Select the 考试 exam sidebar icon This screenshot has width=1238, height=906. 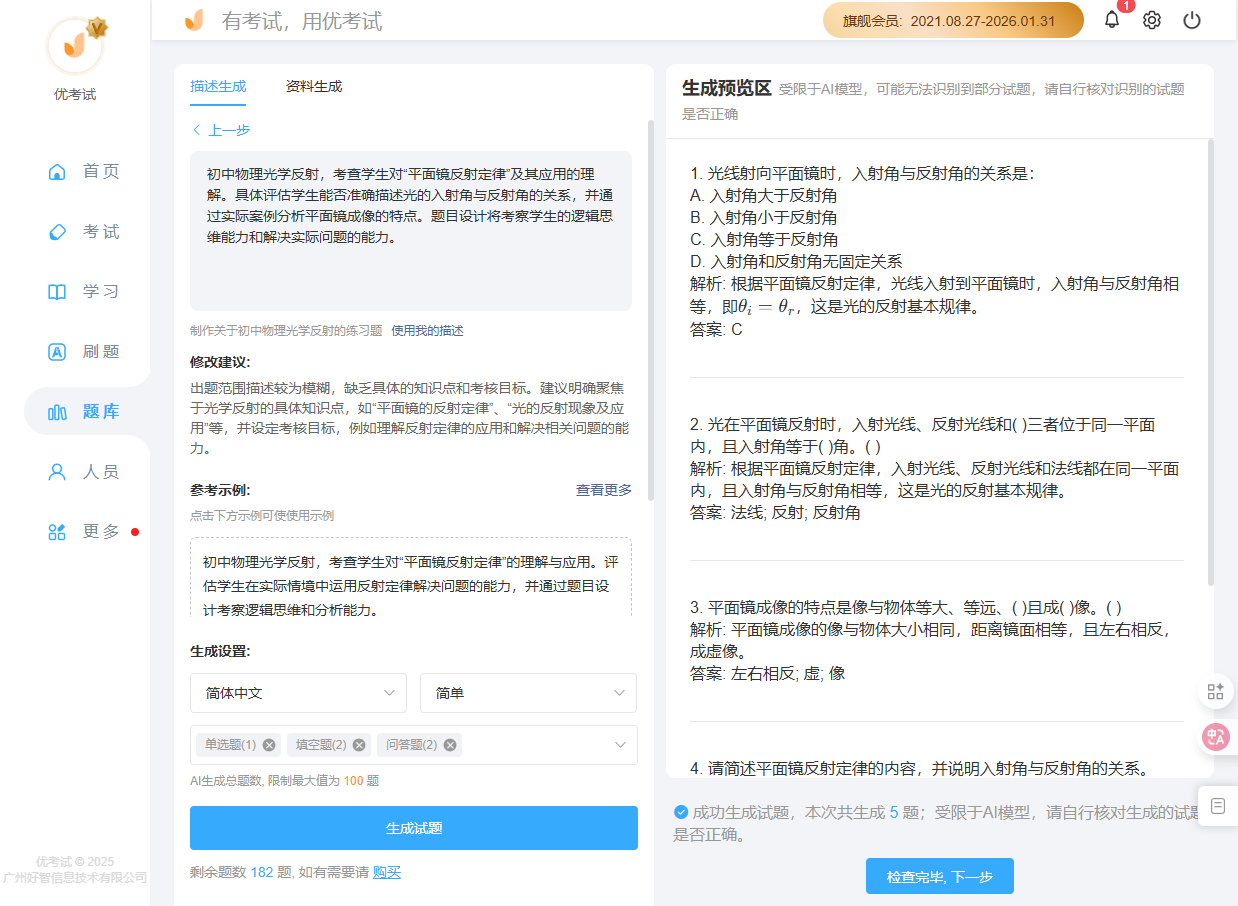click(x=57, y=231)
